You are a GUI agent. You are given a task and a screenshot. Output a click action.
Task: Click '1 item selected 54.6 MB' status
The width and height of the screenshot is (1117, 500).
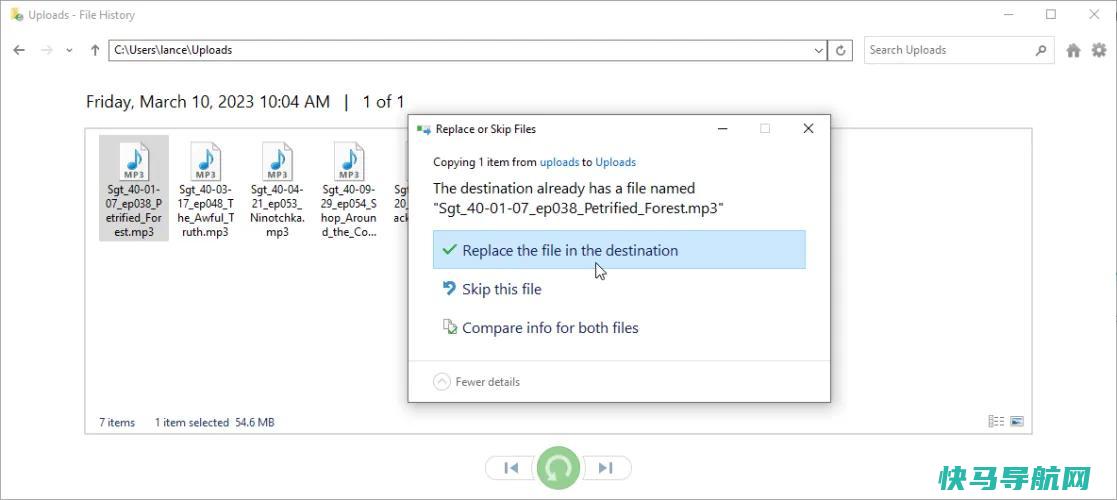click(214, 422)
